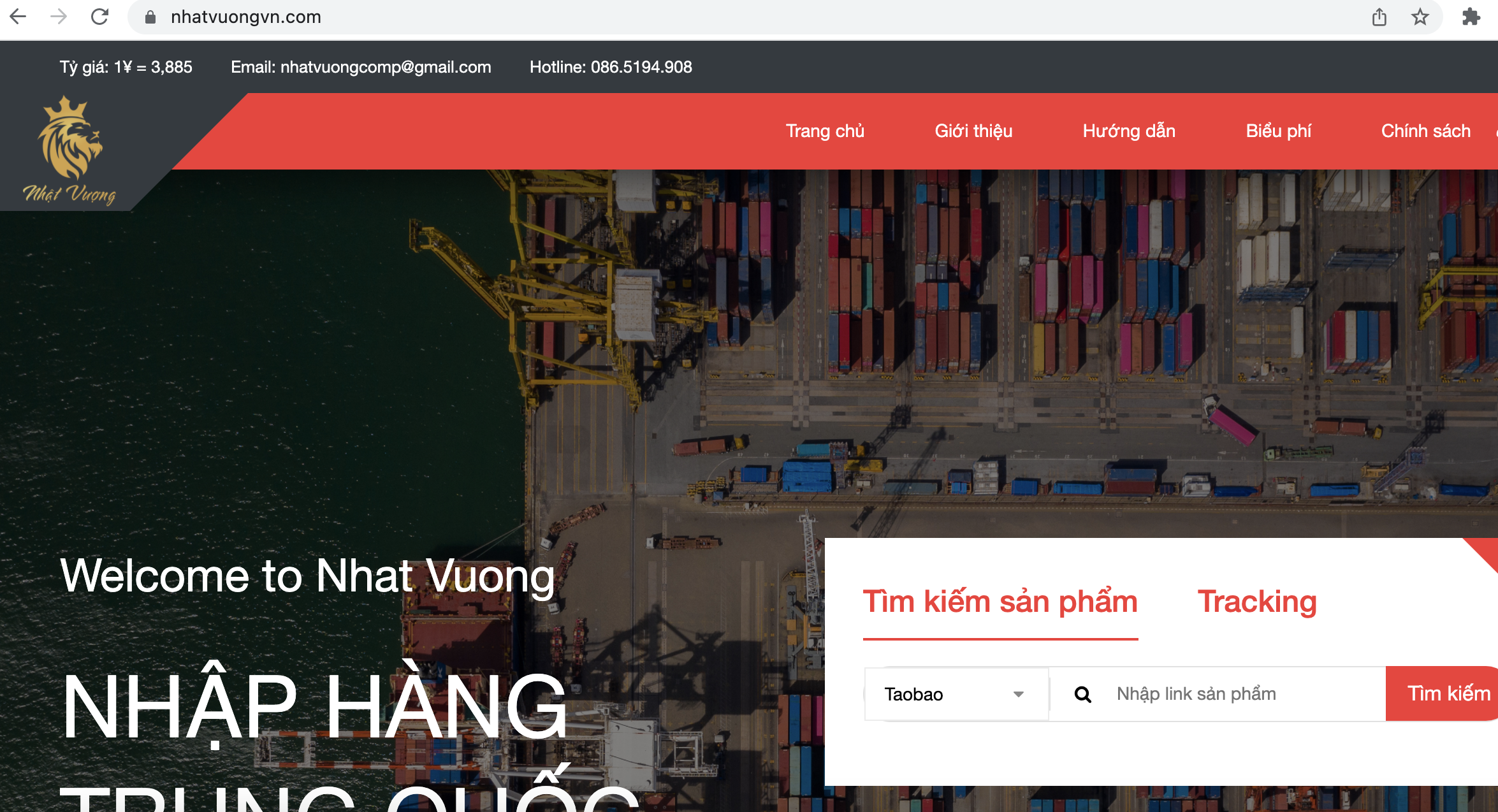Image resolution: width=1498 pixels, height=812 pixels.
Task: Open the Biểu phí menu item
Action: (x=1279, y=131)
